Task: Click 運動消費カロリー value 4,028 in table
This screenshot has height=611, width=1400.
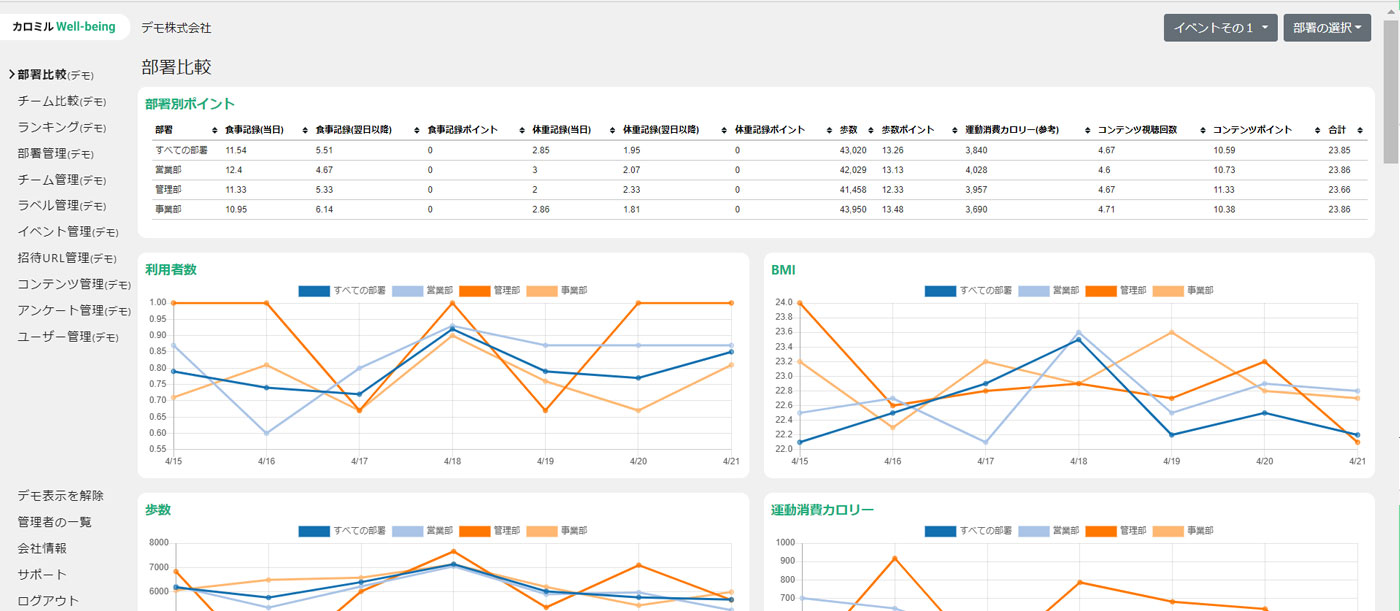Action: pos(977,170)
